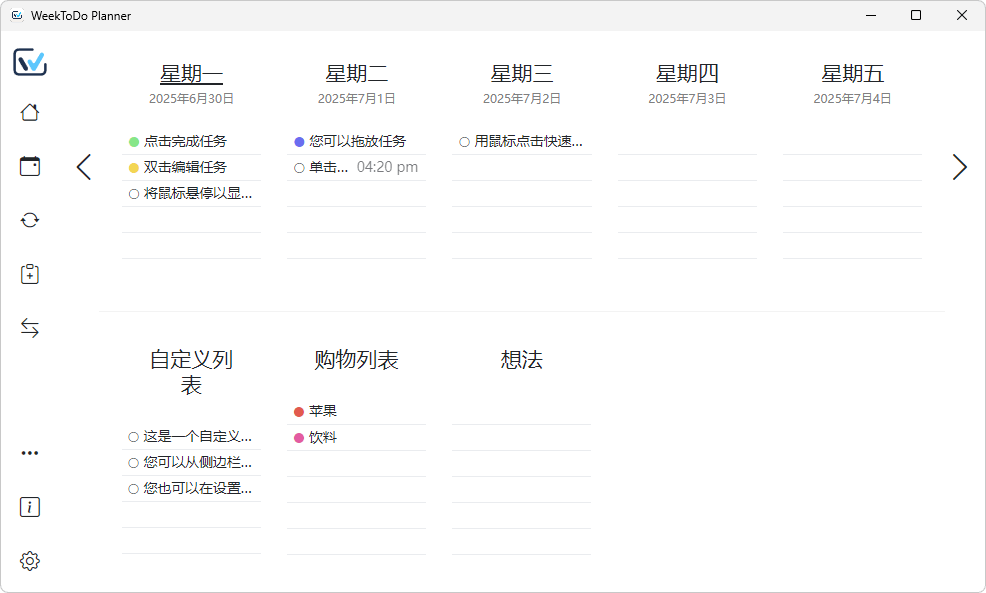Select the 购物列表 list title
This screenshot has width=986, height=593.
pyautogui.click(x=356, y=360)
